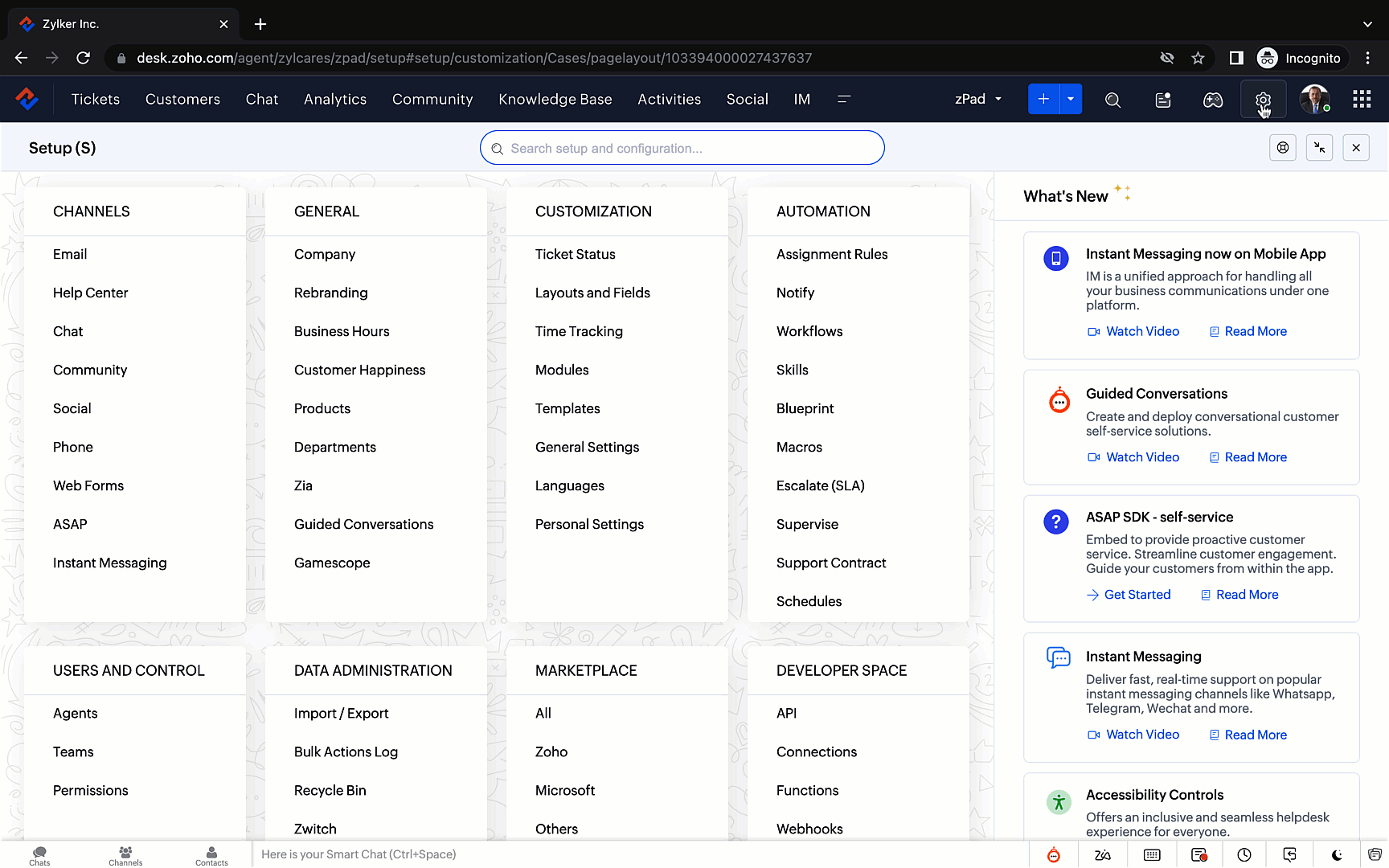Expand the more-modules overflow menu icon
Screen dimensions: 1389x868
pyautogui.click(x=844, y=99)
